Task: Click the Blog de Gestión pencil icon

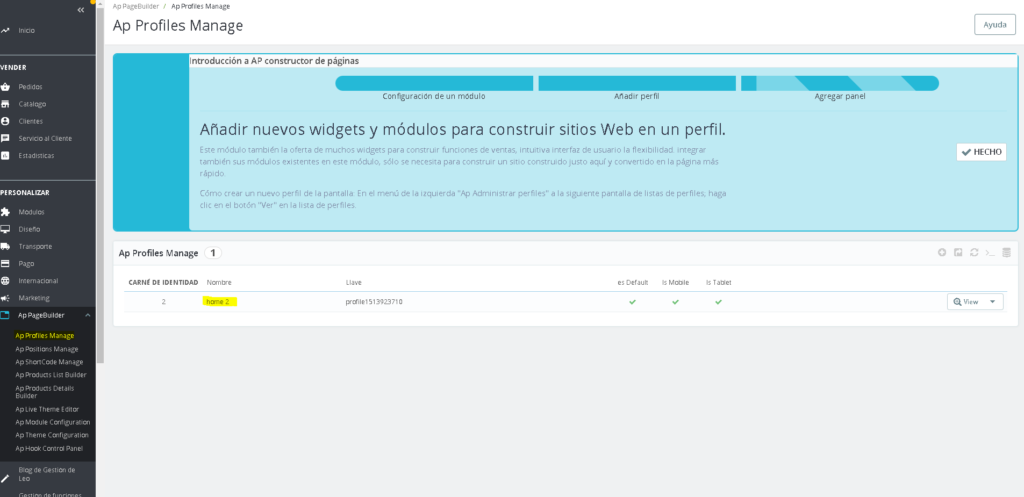Action: point(5,478)
